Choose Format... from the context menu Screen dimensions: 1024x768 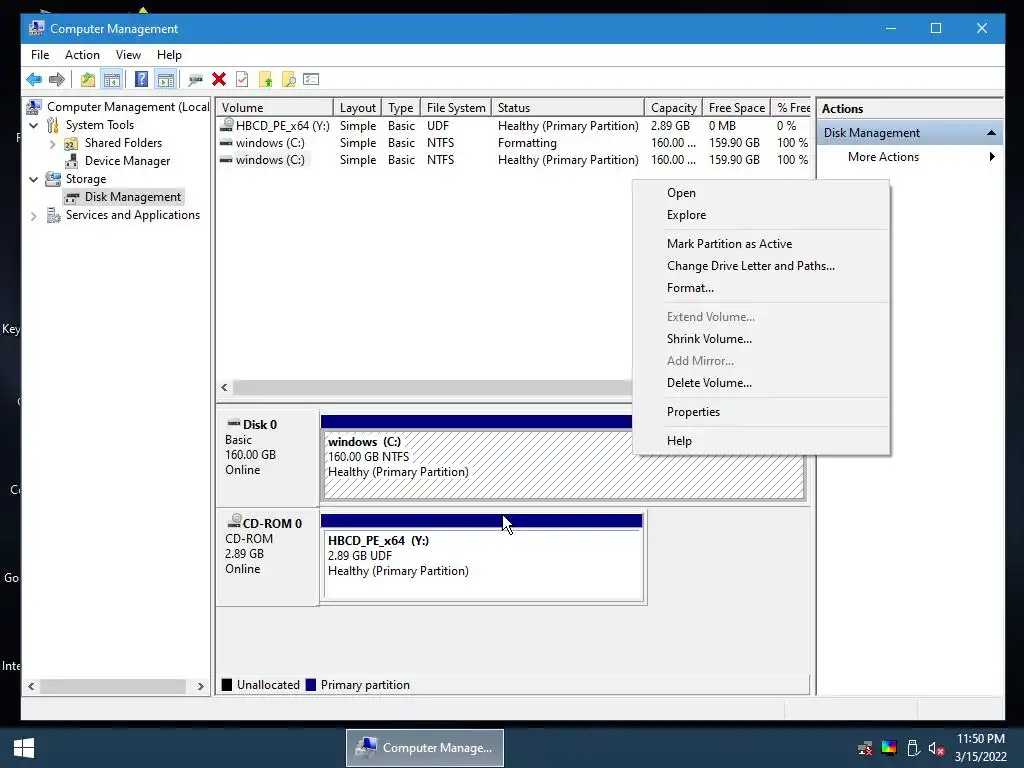pos(761,288)
